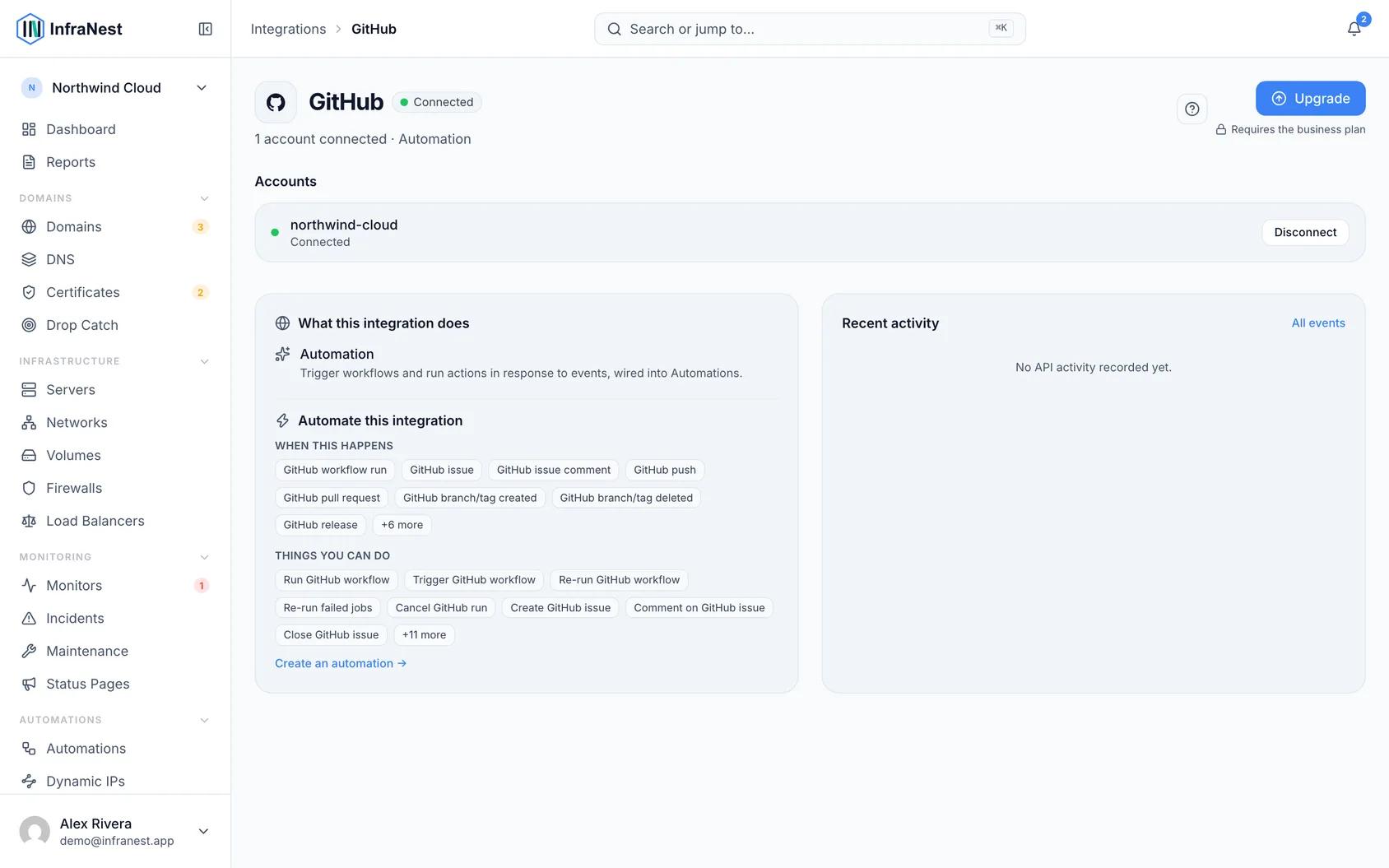This screenshot has width=1389, height=868.
Task: Click the DNS layers icon
Action: [x=29, y=259]
